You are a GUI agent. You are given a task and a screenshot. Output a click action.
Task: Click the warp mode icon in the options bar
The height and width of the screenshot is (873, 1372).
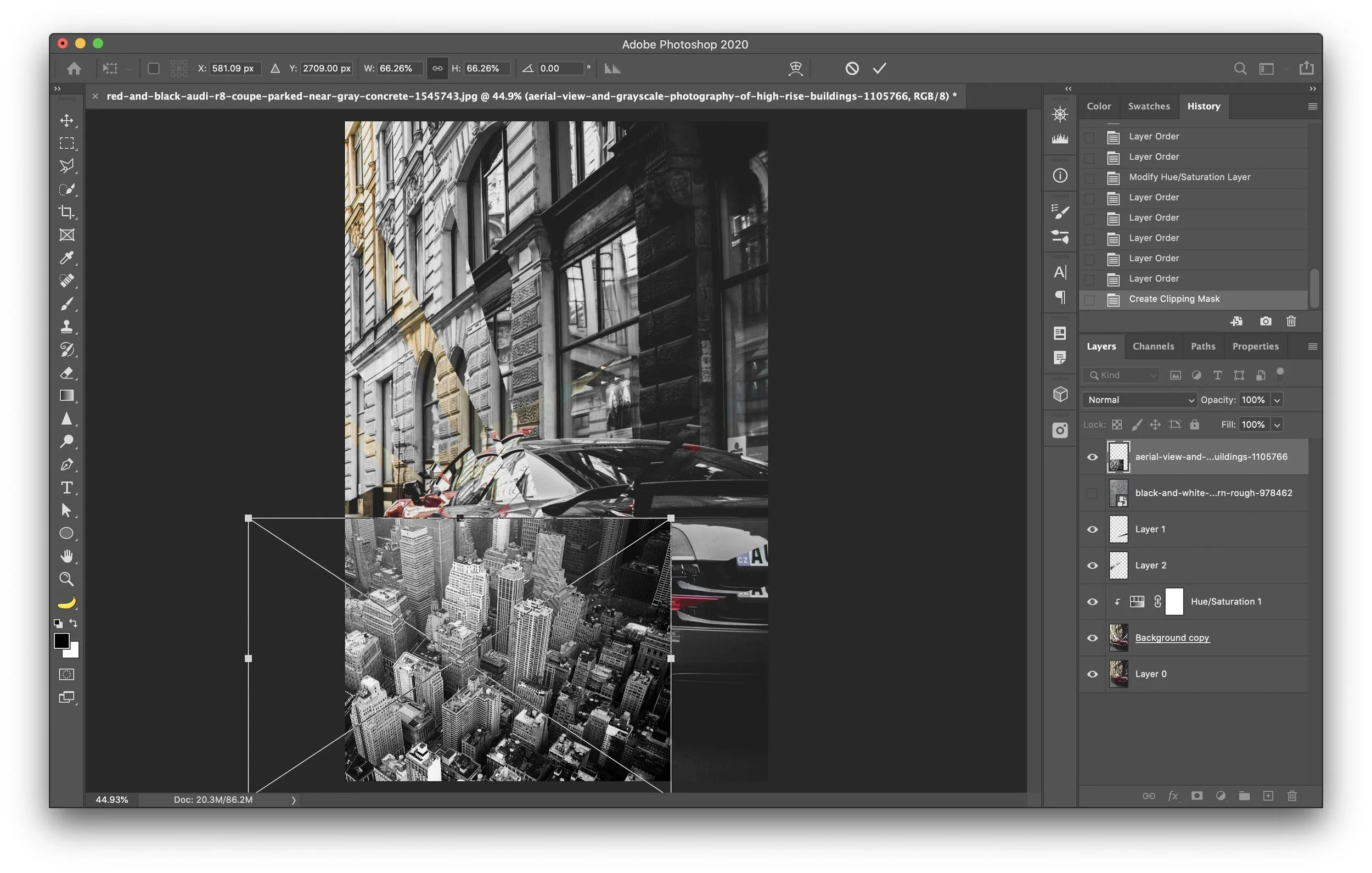pyautogui.click(x=795, y=69)
